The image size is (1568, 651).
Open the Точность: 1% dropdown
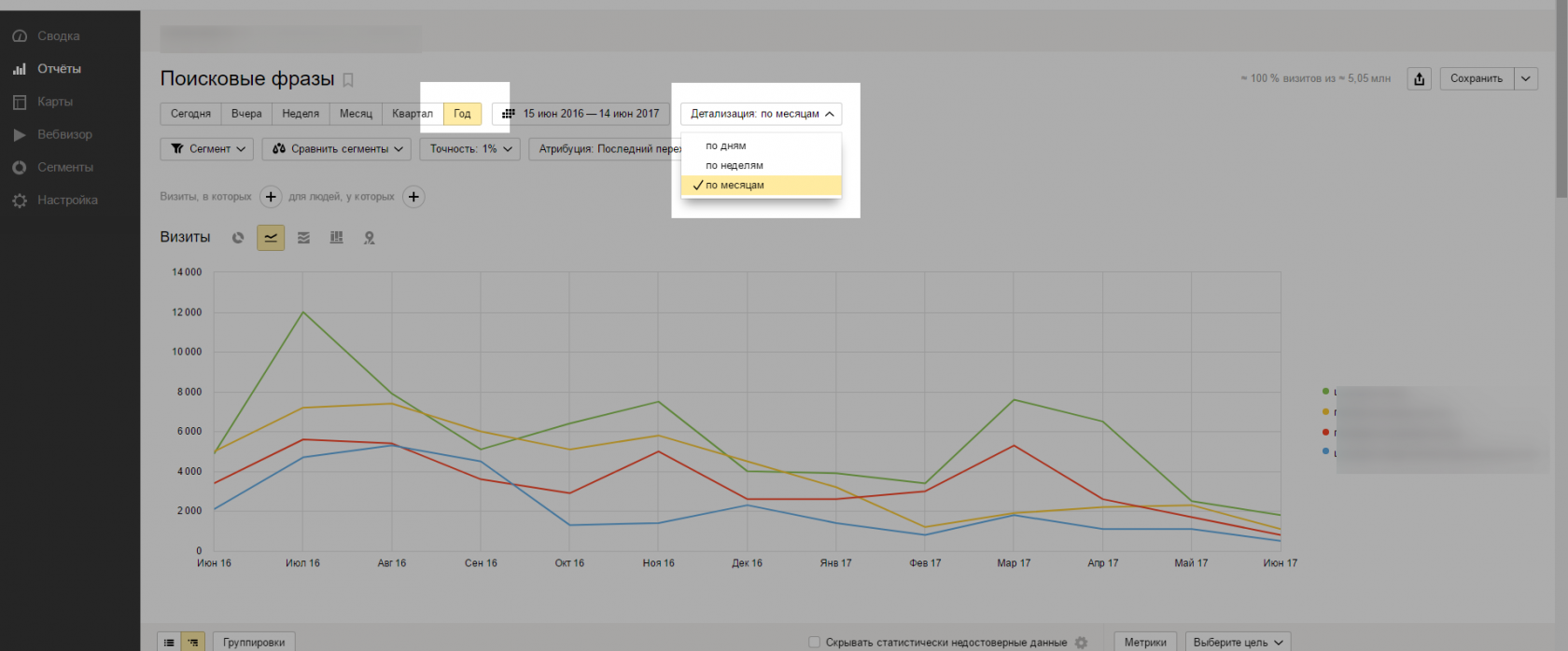point(470,149)
